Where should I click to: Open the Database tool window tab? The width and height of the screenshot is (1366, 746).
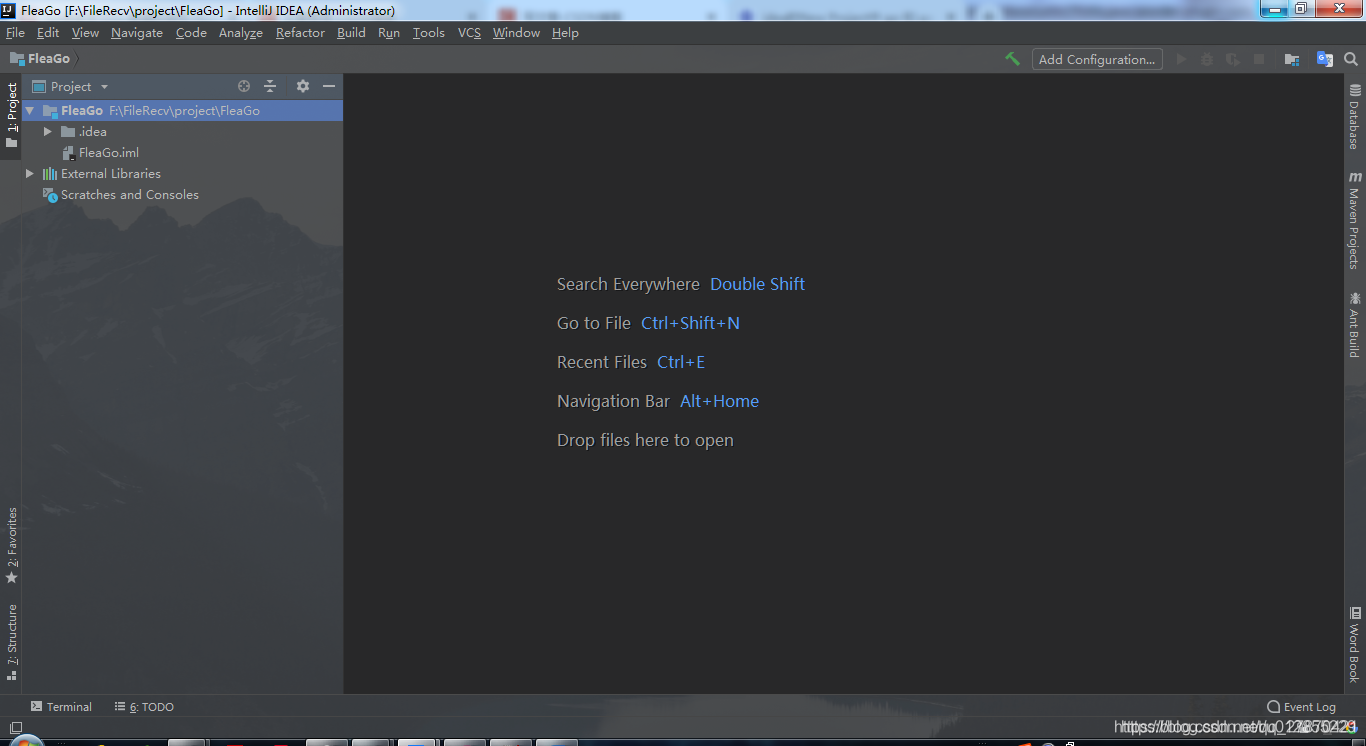1354,116
